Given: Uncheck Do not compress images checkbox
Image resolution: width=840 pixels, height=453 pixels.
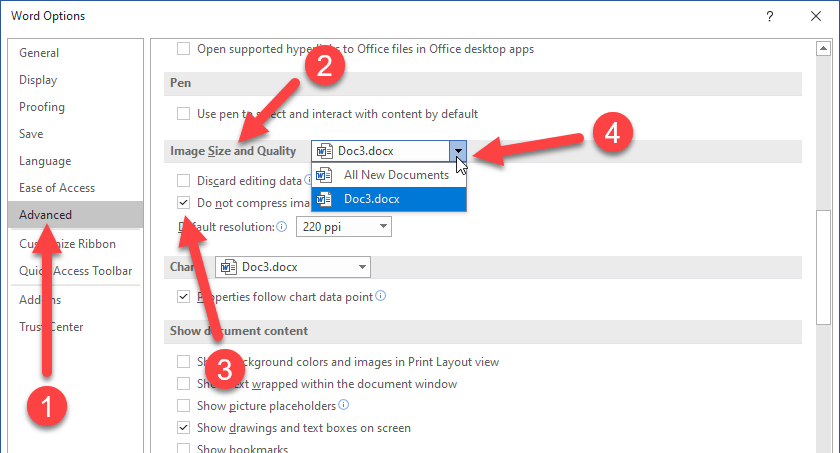Looking at the screenshot, I should coord(183,203).
